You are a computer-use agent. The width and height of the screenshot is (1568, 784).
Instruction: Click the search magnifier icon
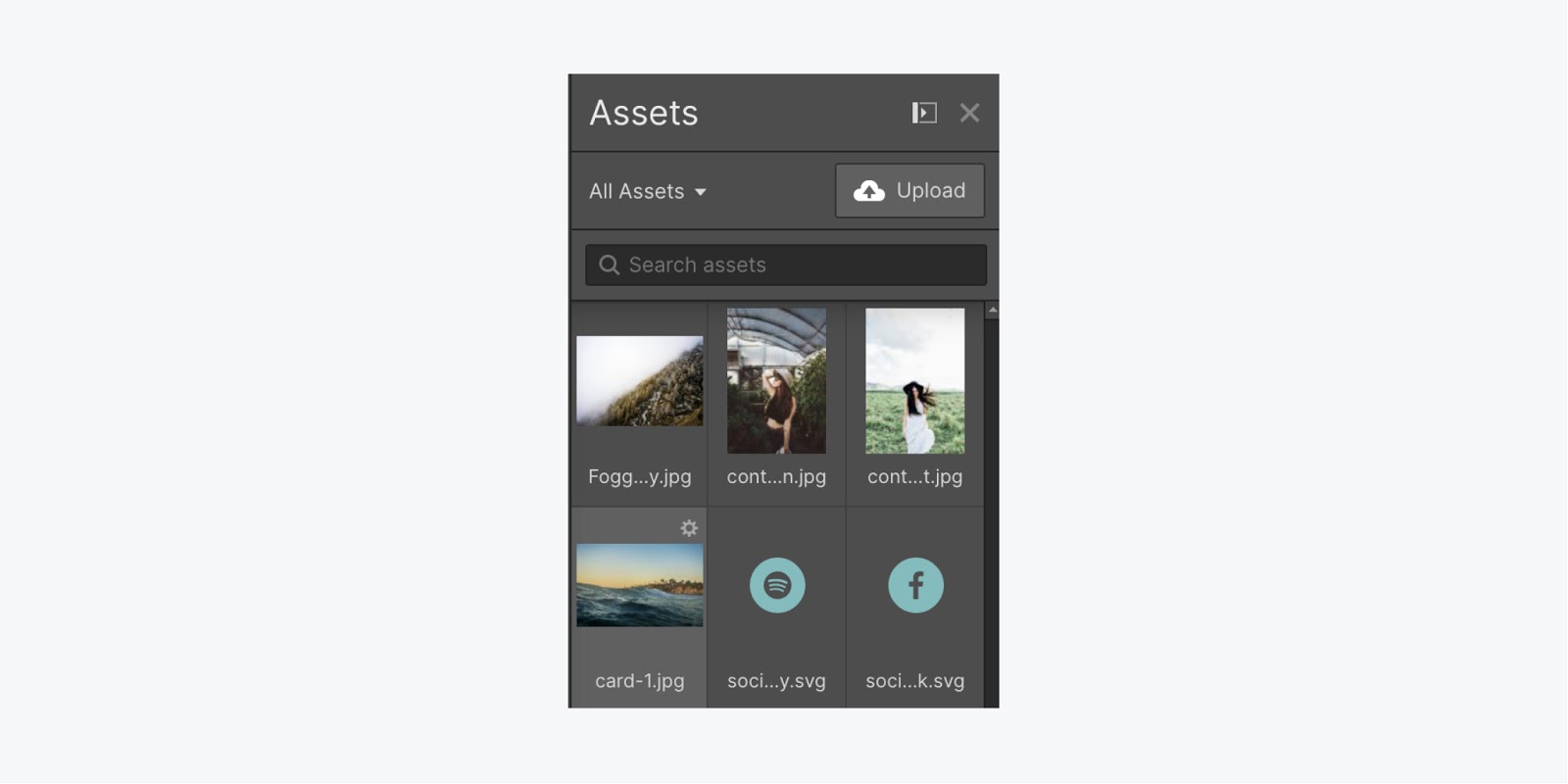coord(609,266)
